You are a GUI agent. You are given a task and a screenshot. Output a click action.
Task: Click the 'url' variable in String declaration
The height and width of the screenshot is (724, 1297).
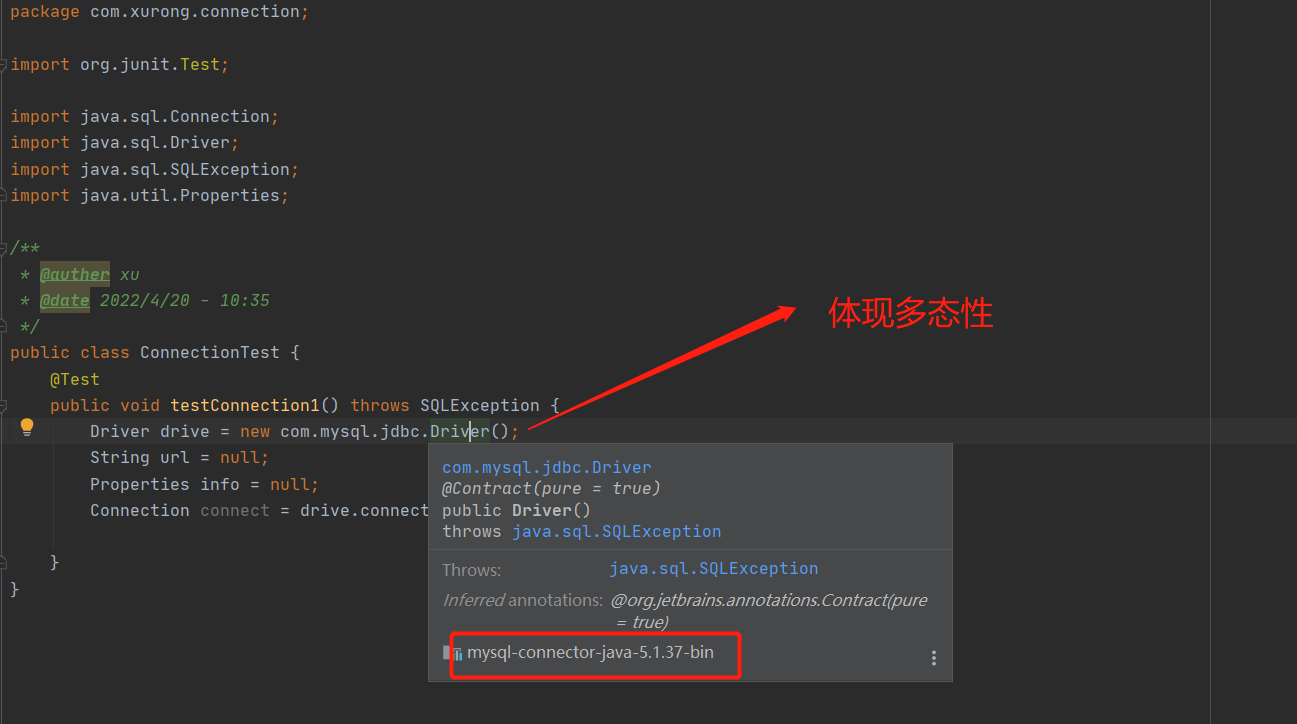pos(175,458)
